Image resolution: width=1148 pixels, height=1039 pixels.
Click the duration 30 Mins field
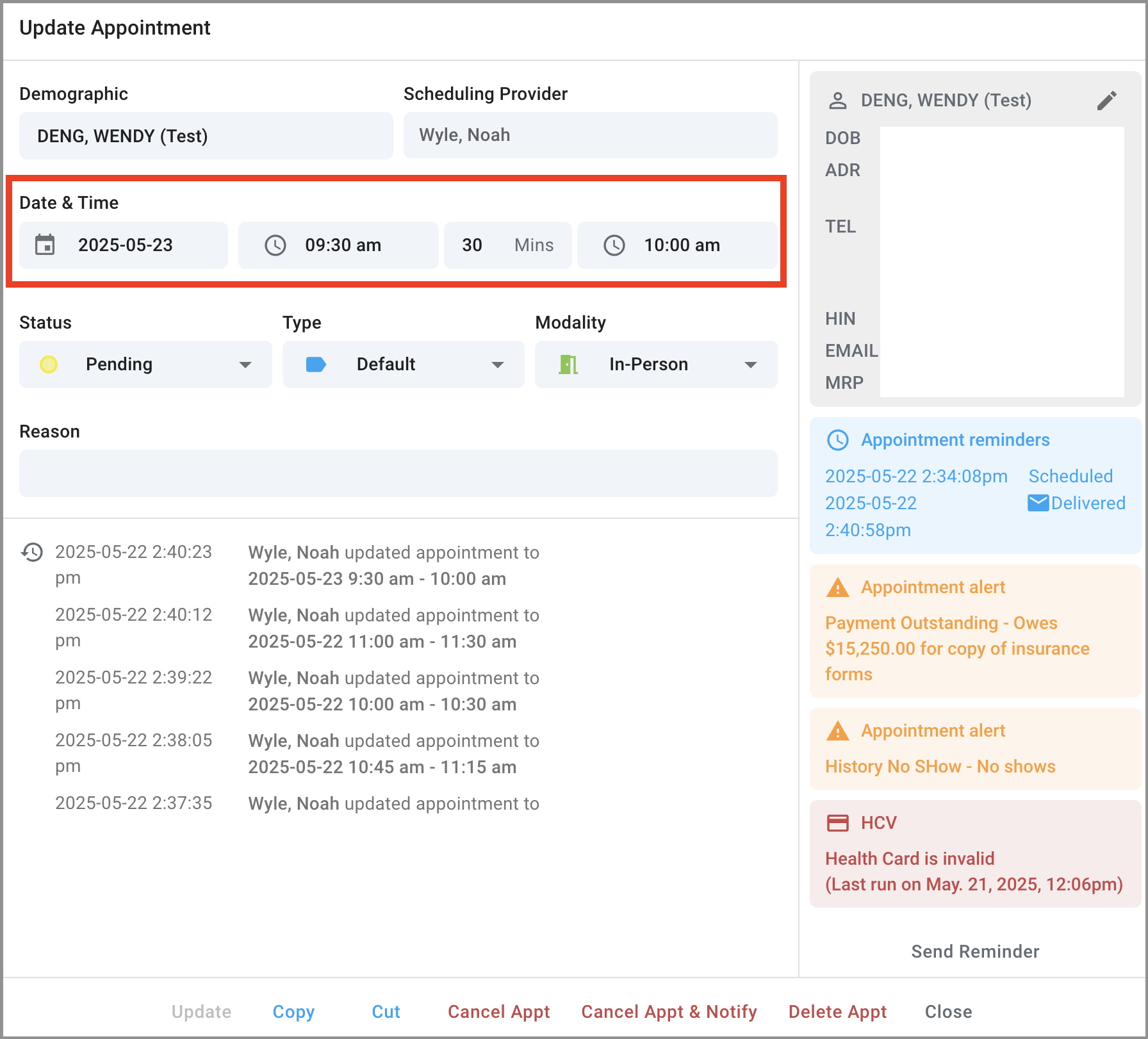pyautogui.click(x=508, y=245)
